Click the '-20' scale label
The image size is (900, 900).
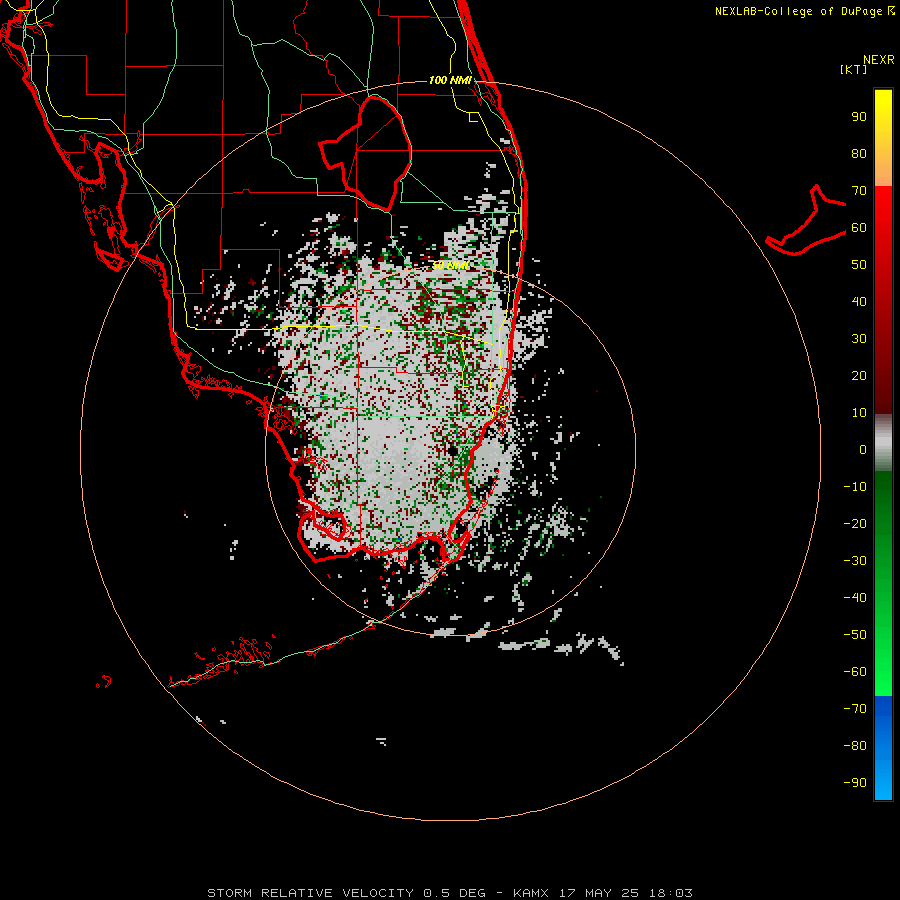click(855, 523)
